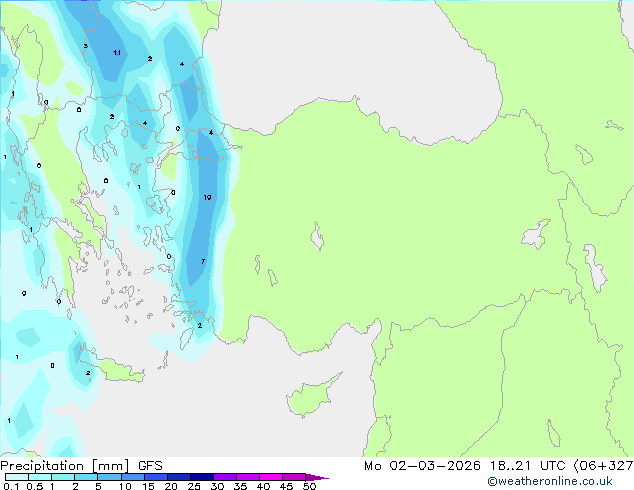
Task: Click the legend swatch between 35 and 40
Action: pyautogui.click(x=248, y=477)
